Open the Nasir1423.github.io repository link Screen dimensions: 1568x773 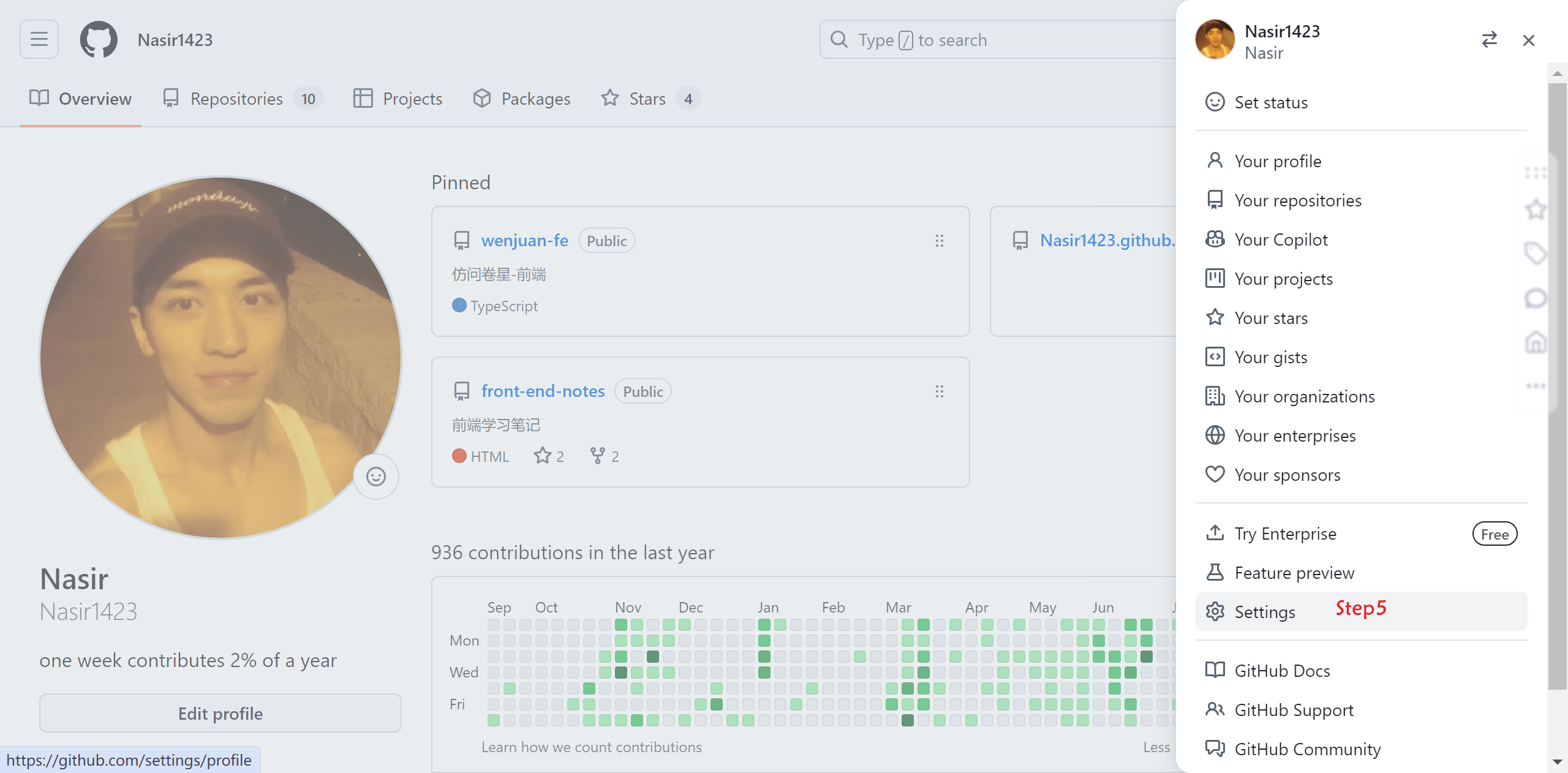pos(1107,240)
